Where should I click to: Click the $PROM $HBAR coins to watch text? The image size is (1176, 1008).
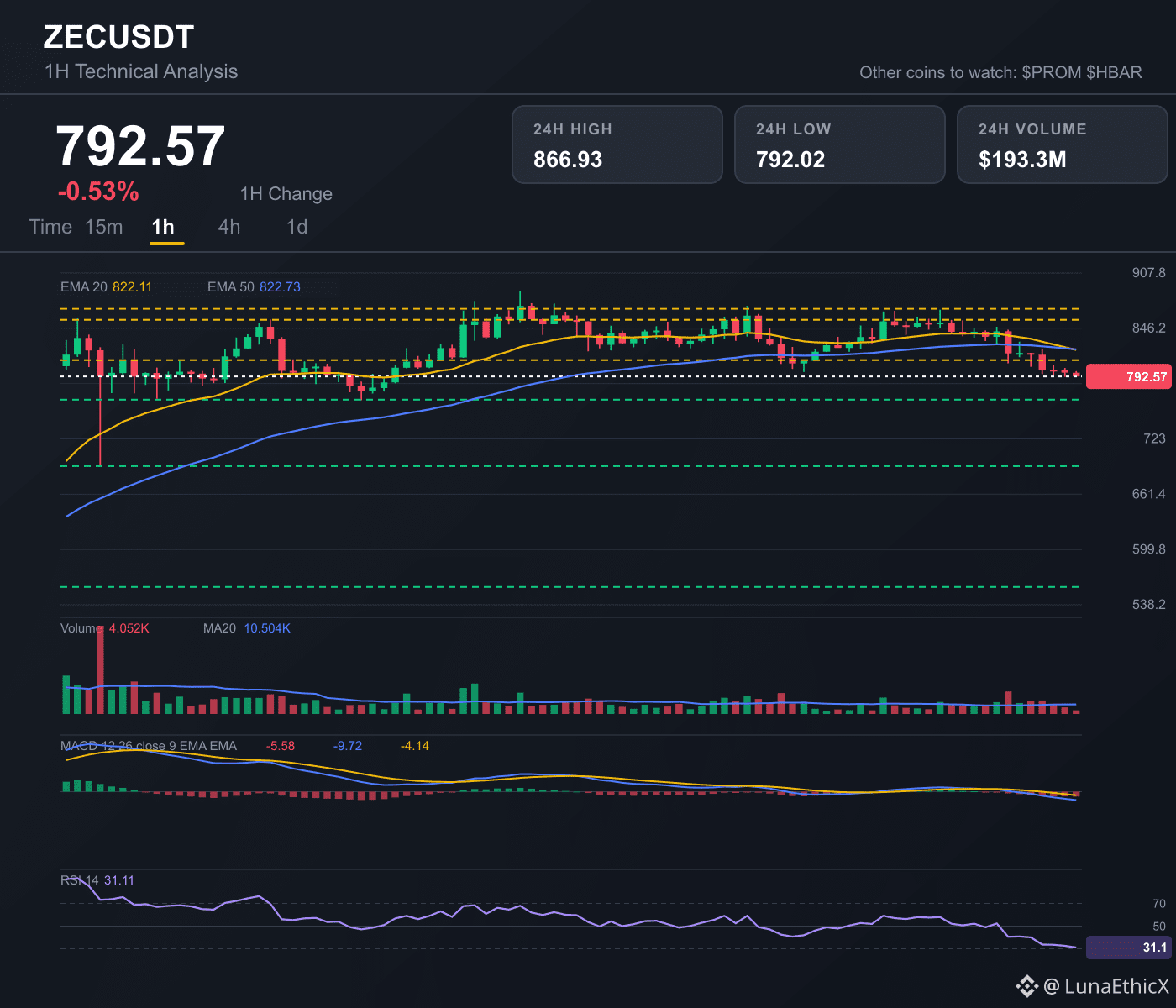coord(1082,72)
